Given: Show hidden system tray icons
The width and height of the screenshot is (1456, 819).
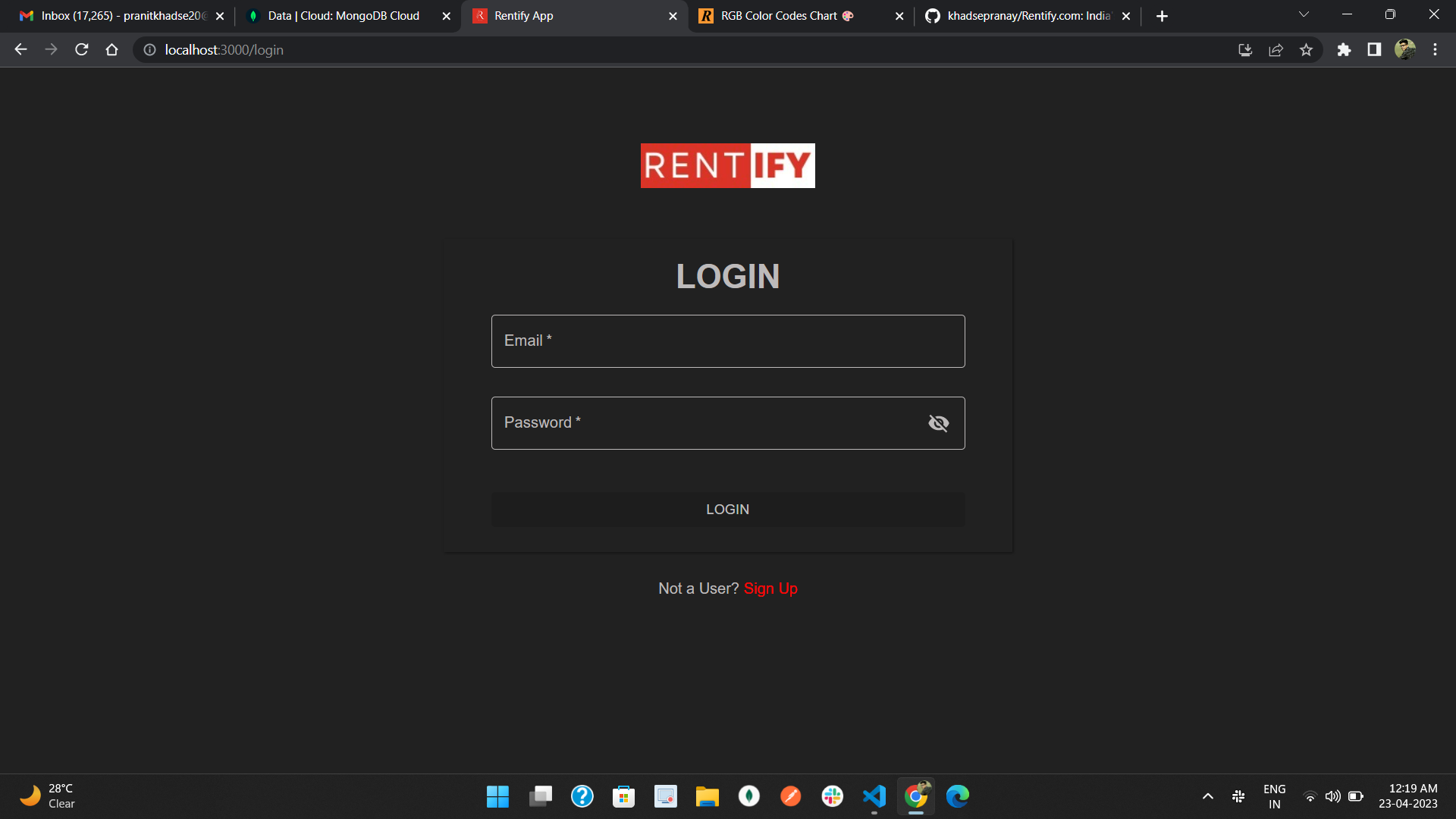Looking at the screenshot, I should [1207, 796].
